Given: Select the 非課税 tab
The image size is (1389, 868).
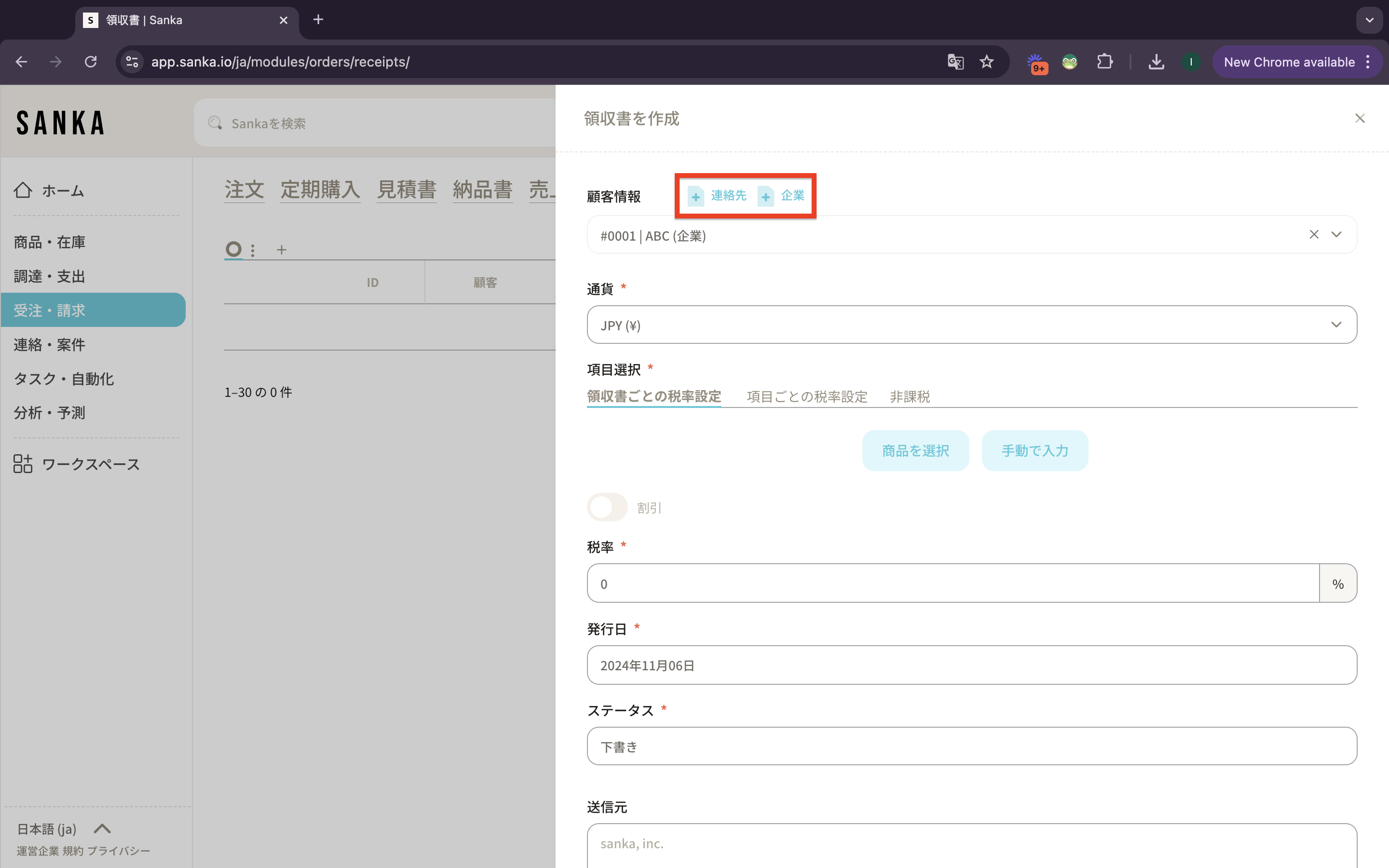Looking at the screenshot, I should click(x=910, y=397).
